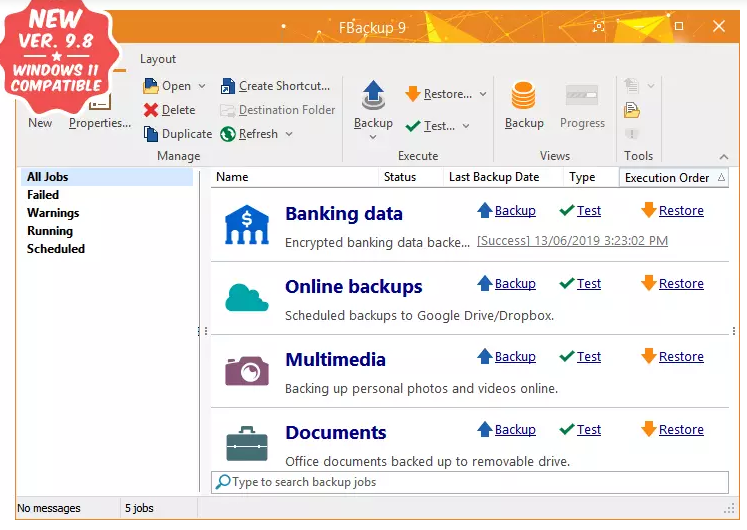Show Scheduled jobs

(x=56, y=249)
